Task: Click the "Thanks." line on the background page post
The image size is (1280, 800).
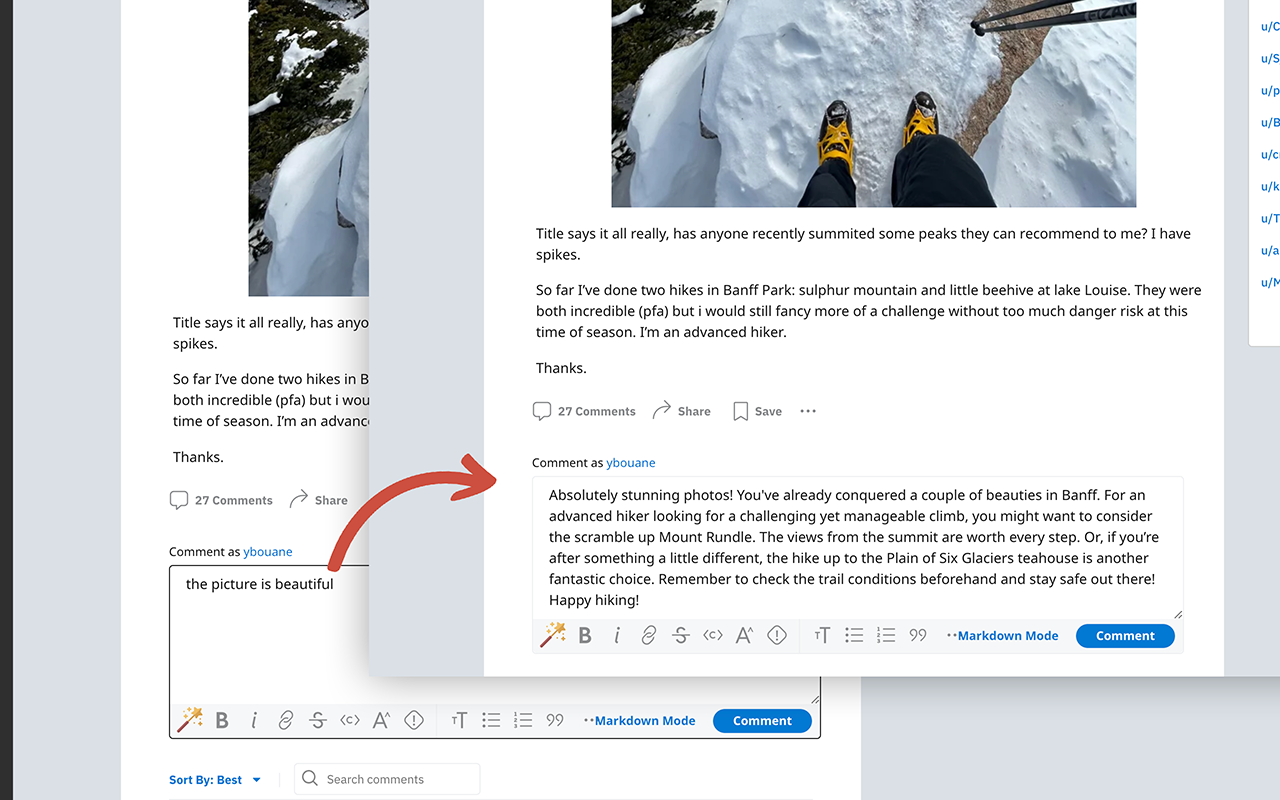Action: click(198, 457)
